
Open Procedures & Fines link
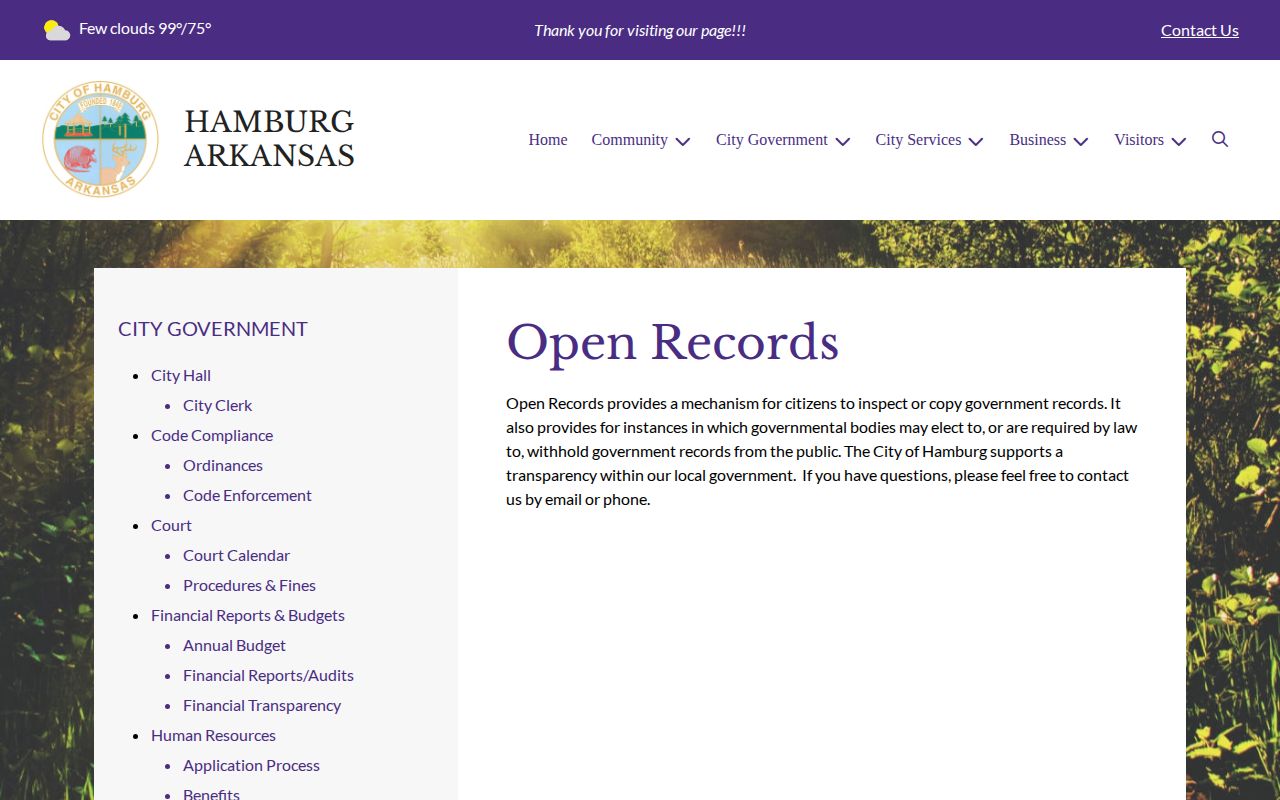pyautogui.click(x=249, y=585)
